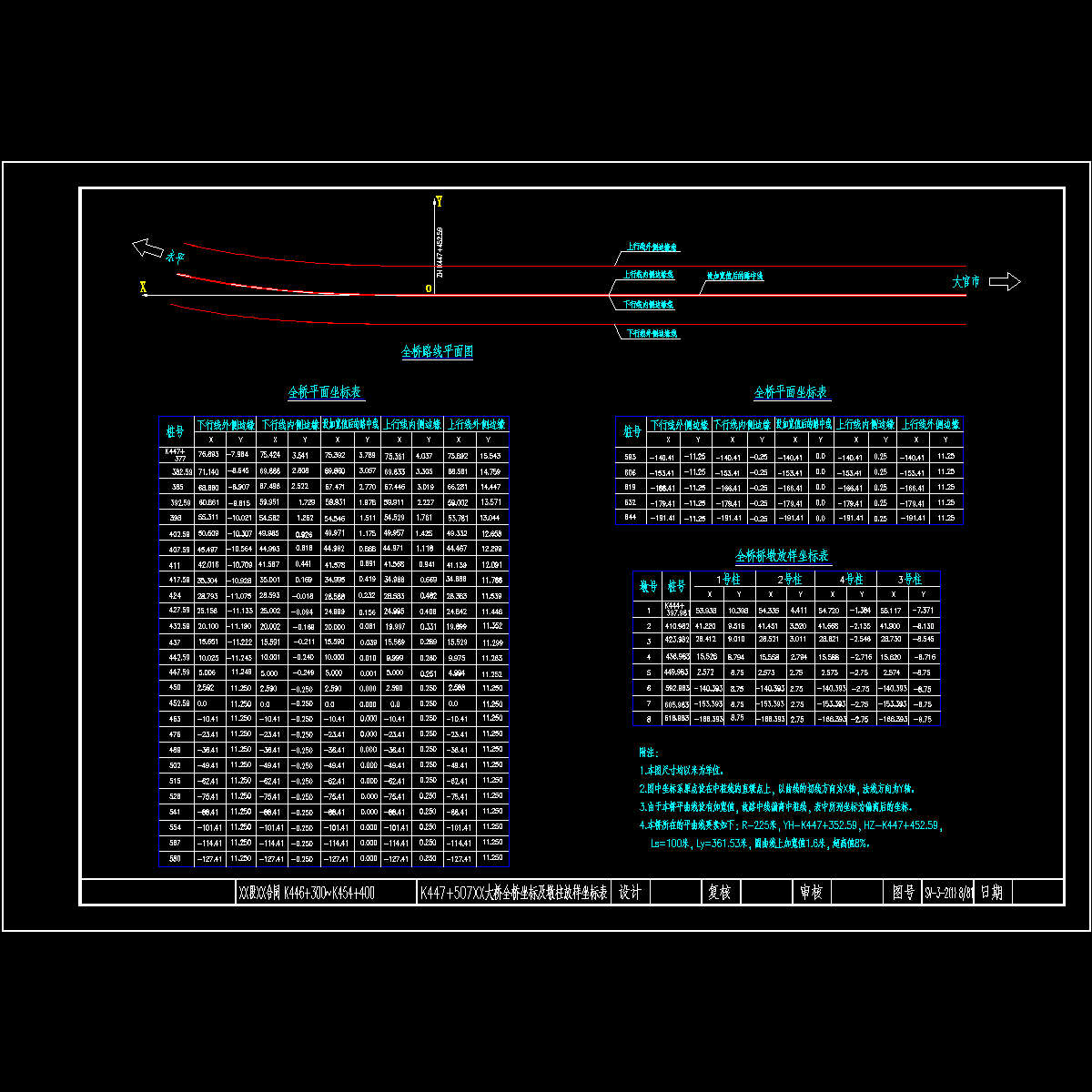1092x1092 pixels.
Task: Select stake number cell K447+377
Action: tap(177, 454)
